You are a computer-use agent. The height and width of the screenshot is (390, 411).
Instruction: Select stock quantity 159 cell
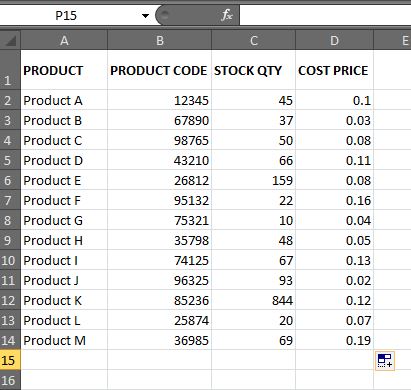click(x=253, y=180)
